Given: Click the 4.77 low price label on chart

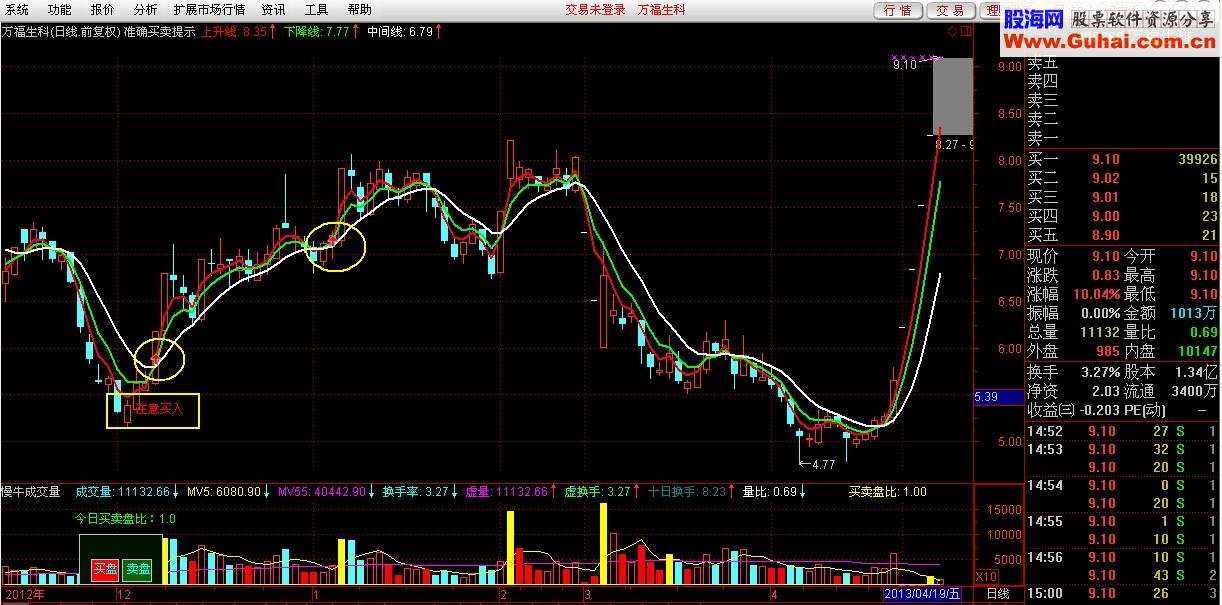Looking at the screenshot, I should pyautogui.click(x=822, y=465).
